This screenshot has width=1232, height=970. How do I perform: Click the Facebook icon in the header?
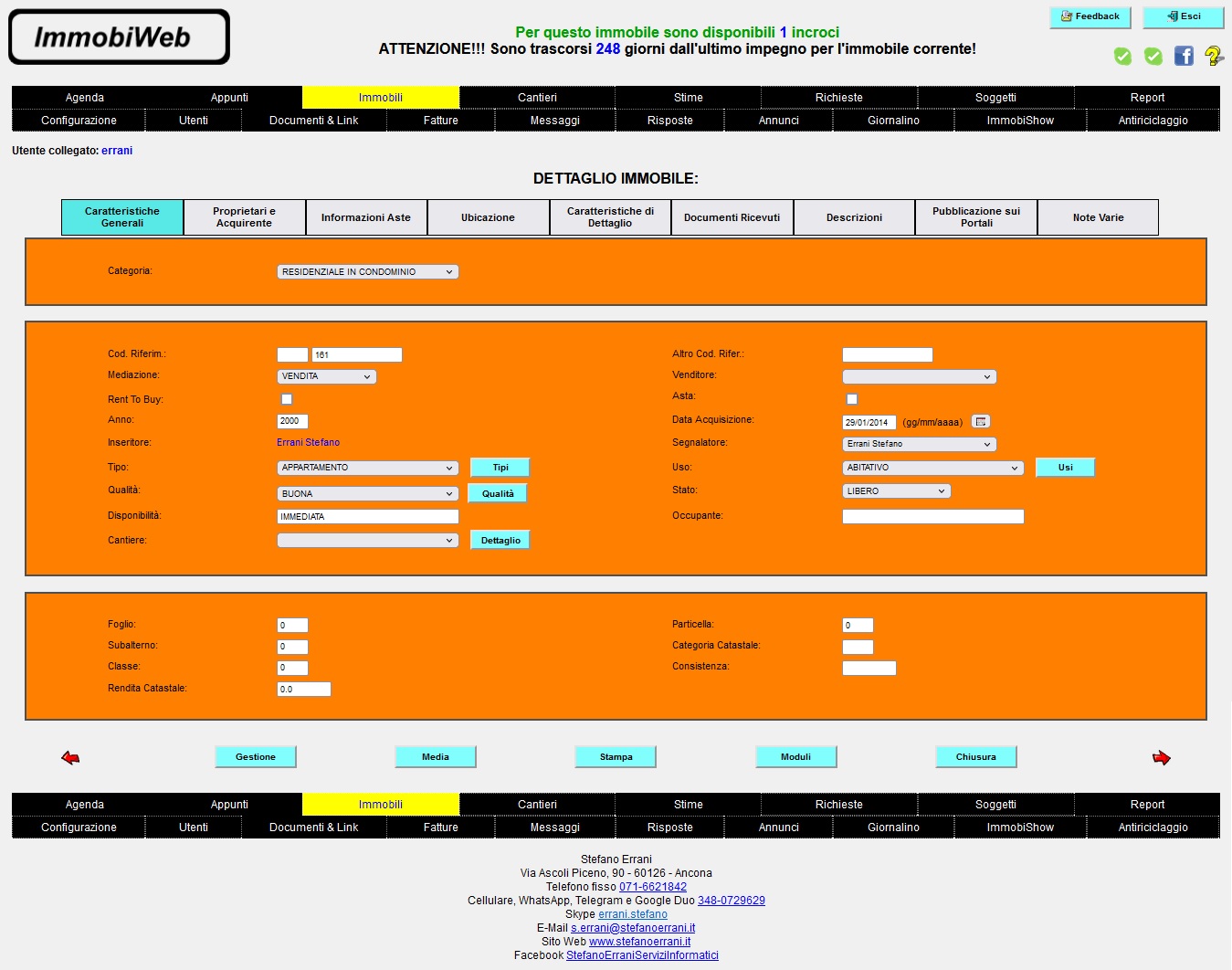pyautogui.click(x=1184, y=56)
